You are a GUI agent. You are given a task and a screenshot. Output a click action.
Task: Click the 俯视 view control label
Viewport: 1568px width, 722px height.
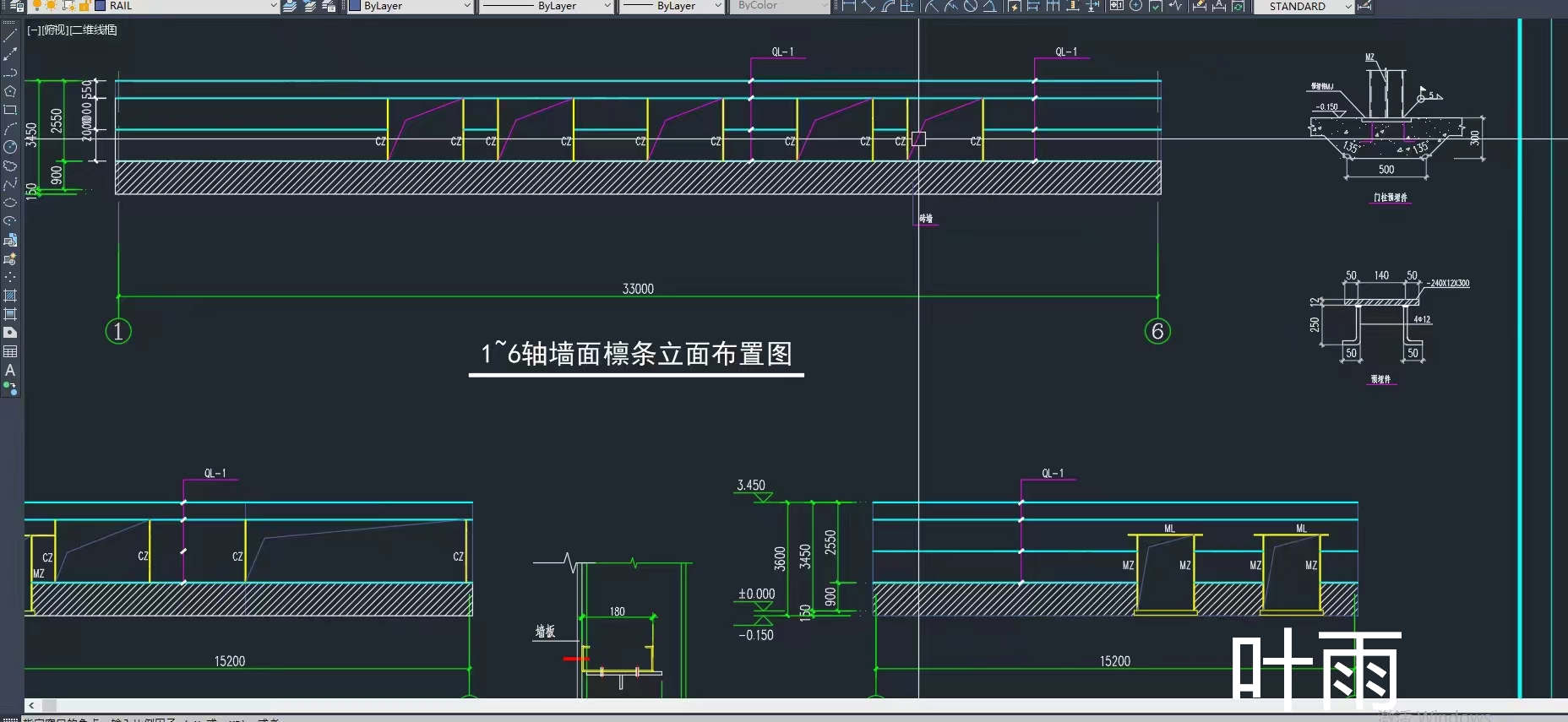pos(54,30)
